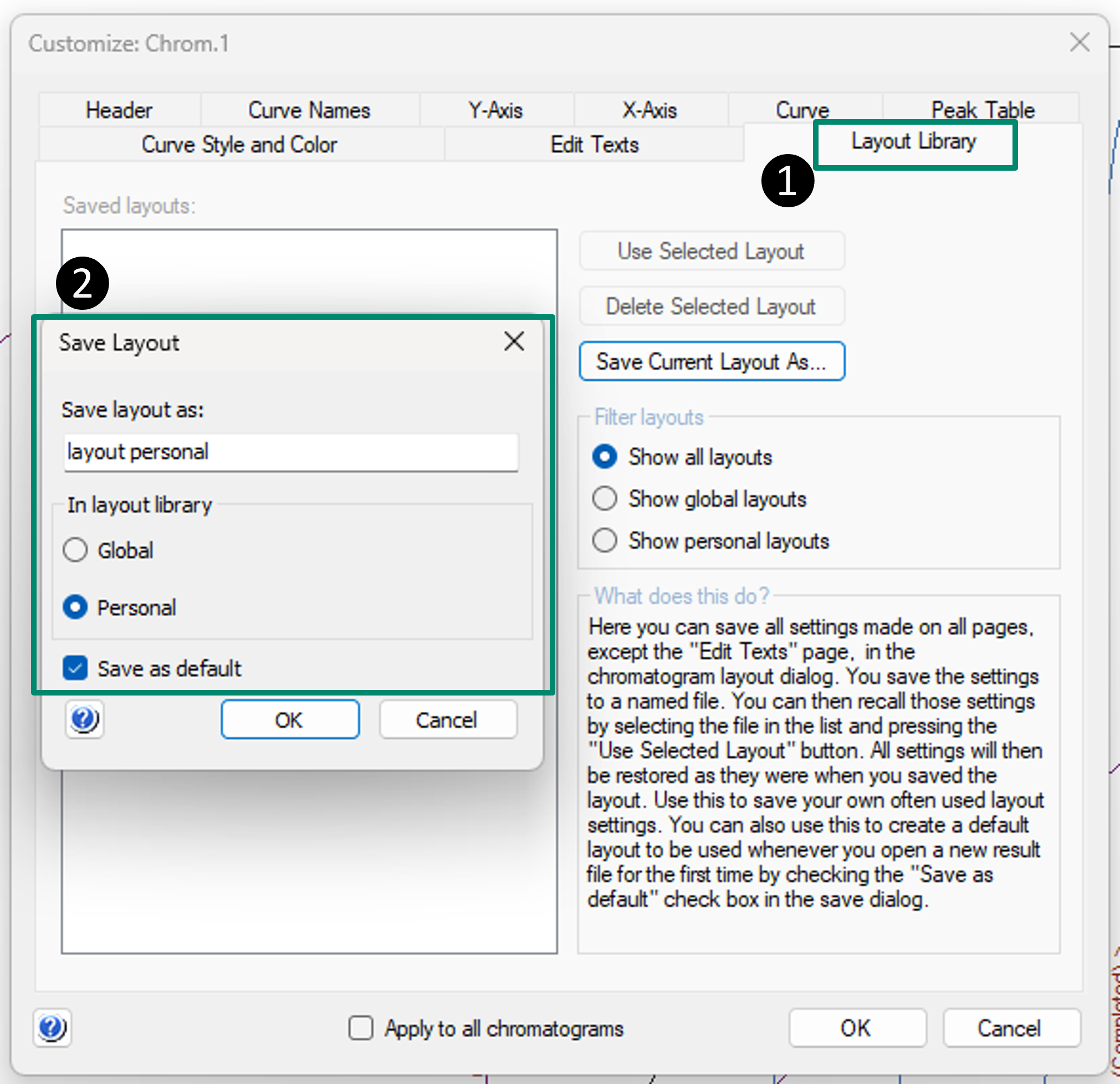Screen dimensions: 1120x1084
Task: Open the Curve Names tab
Action: [309, 110]
